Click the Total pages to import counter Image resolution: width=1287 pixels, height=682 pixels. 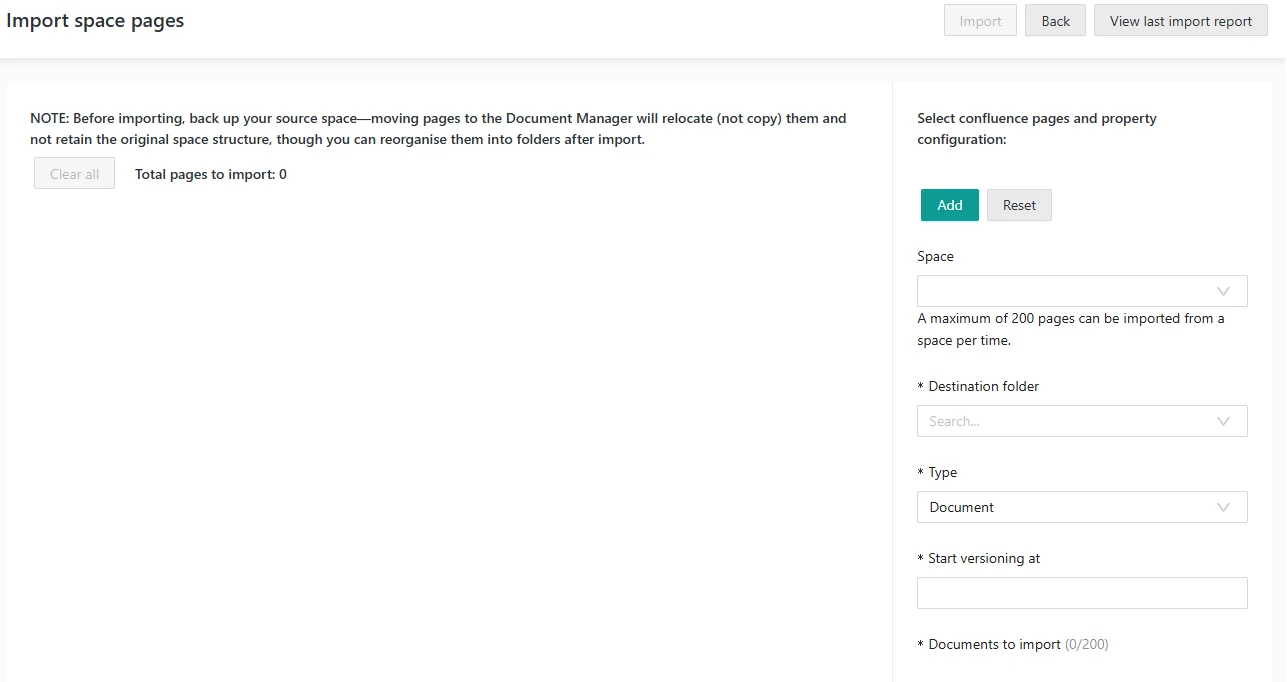click(211, 174)
